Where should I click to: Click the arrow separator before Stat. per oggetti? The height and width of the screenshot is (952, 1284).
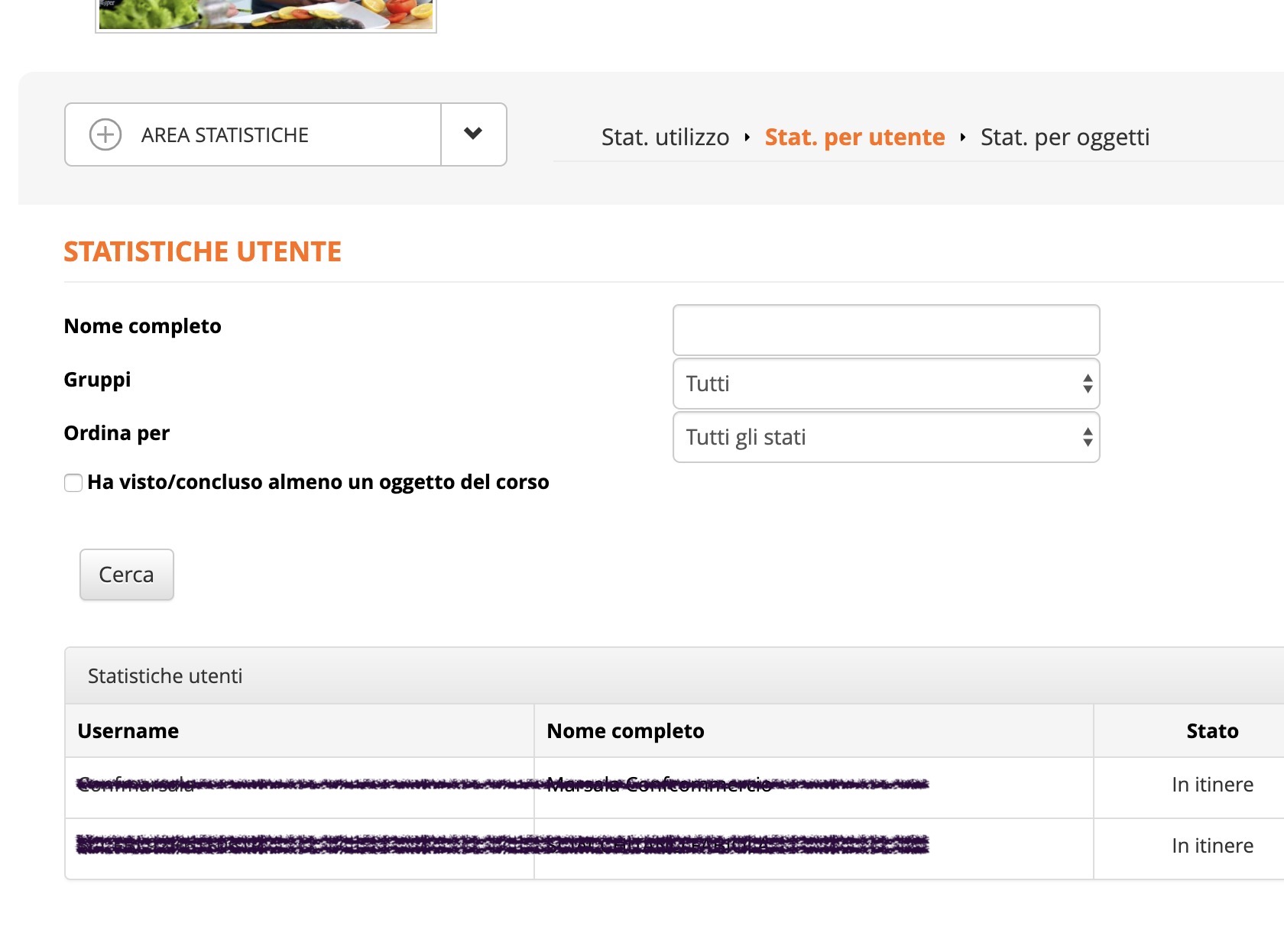point(962,138)
